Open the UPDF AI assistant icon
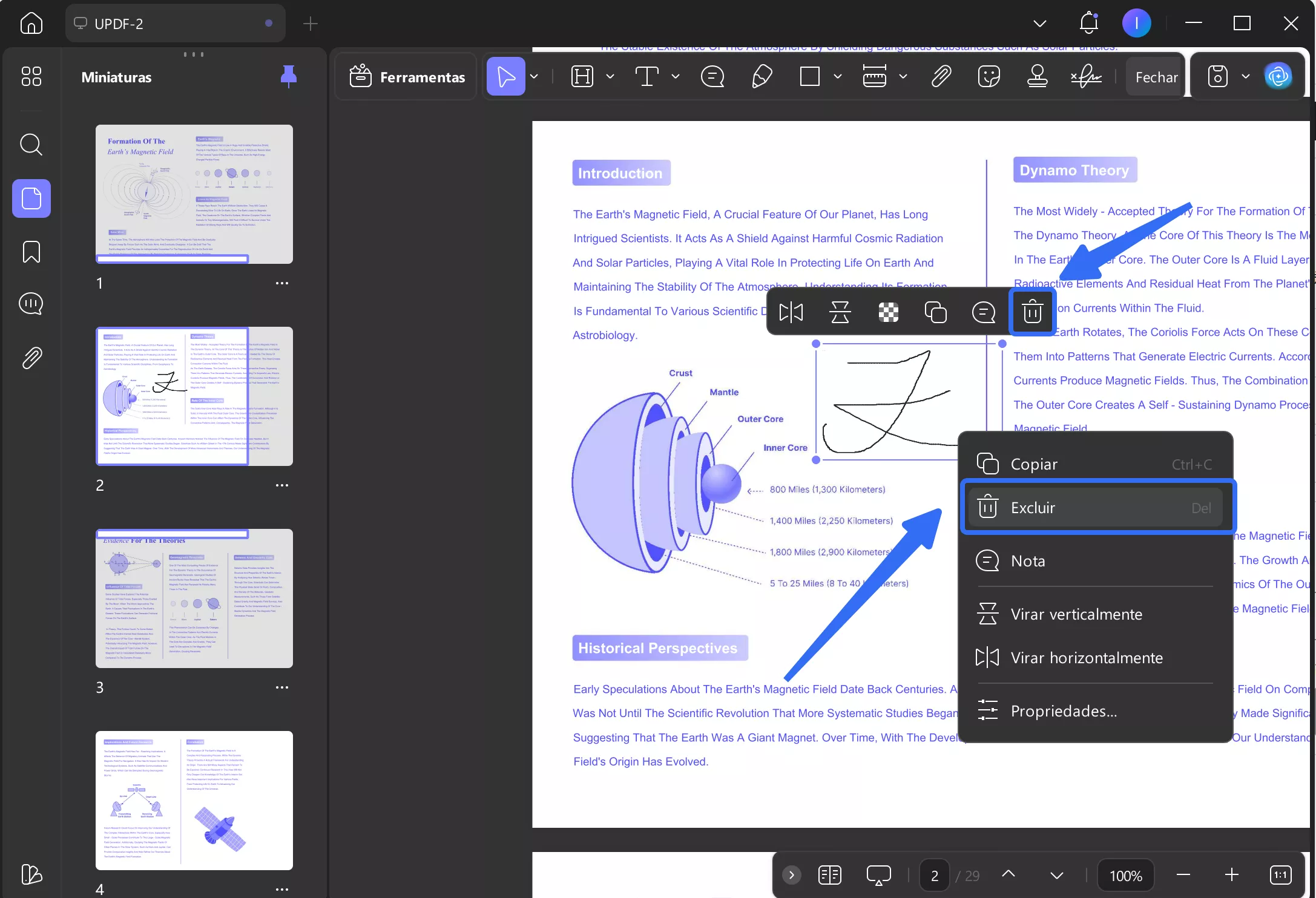The height and width of the screenshot is (898, 1316). tap(1278, 76)
